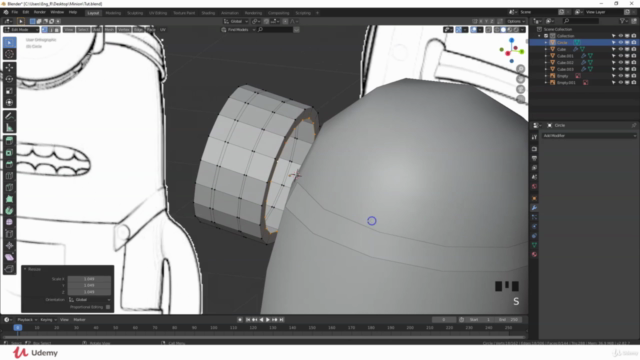The image size is (640, 360).
Task: Select the Shear tool
Action: click(9, 257)
